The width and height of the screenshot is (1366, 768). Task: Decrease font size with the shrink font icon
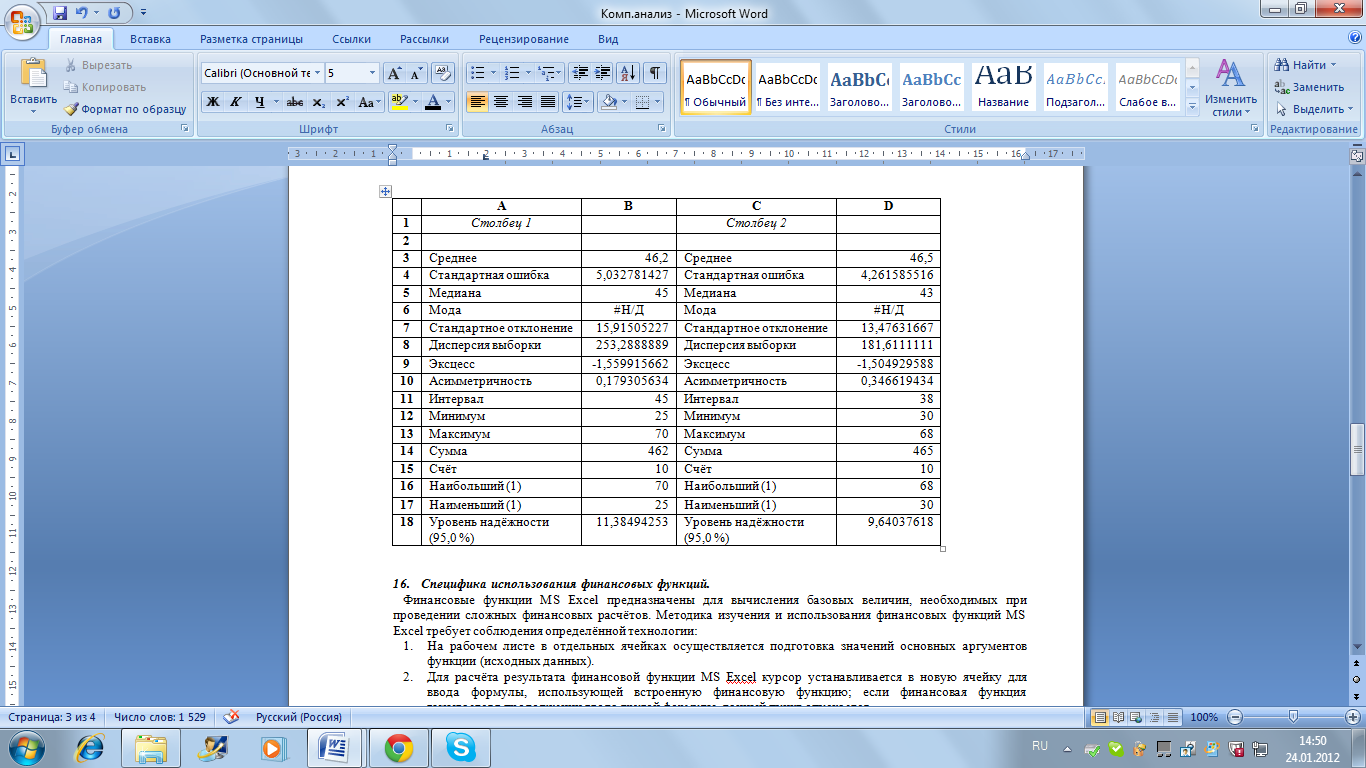coord(416,73)
